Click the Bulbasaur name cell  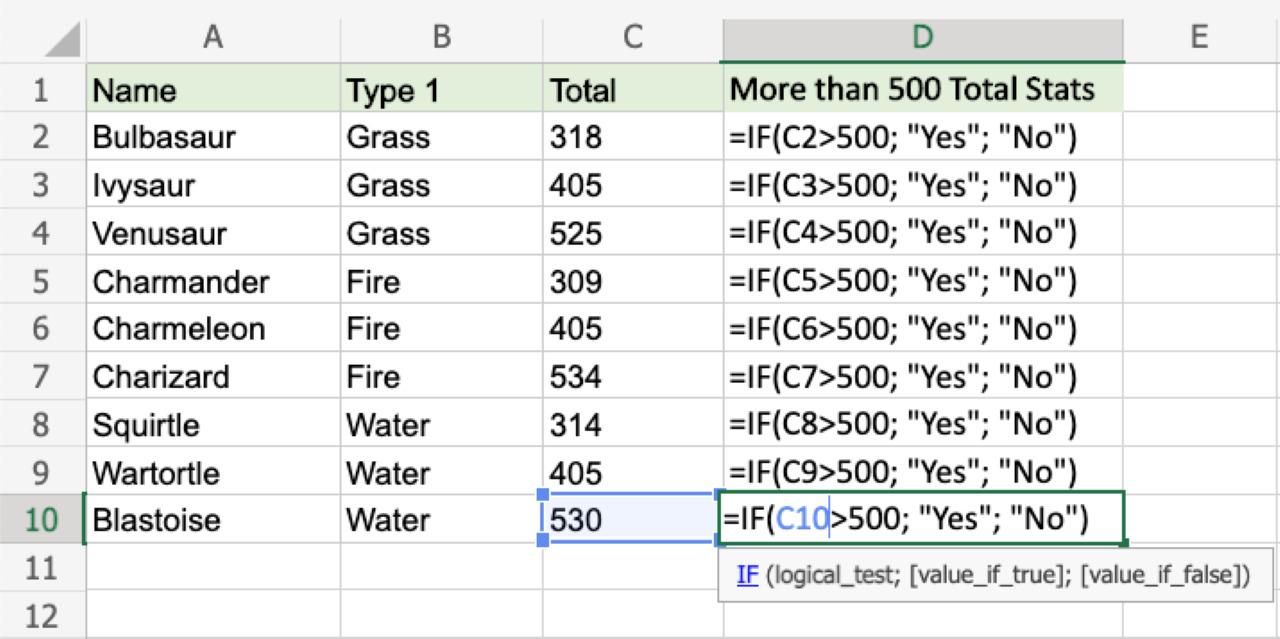164,137
